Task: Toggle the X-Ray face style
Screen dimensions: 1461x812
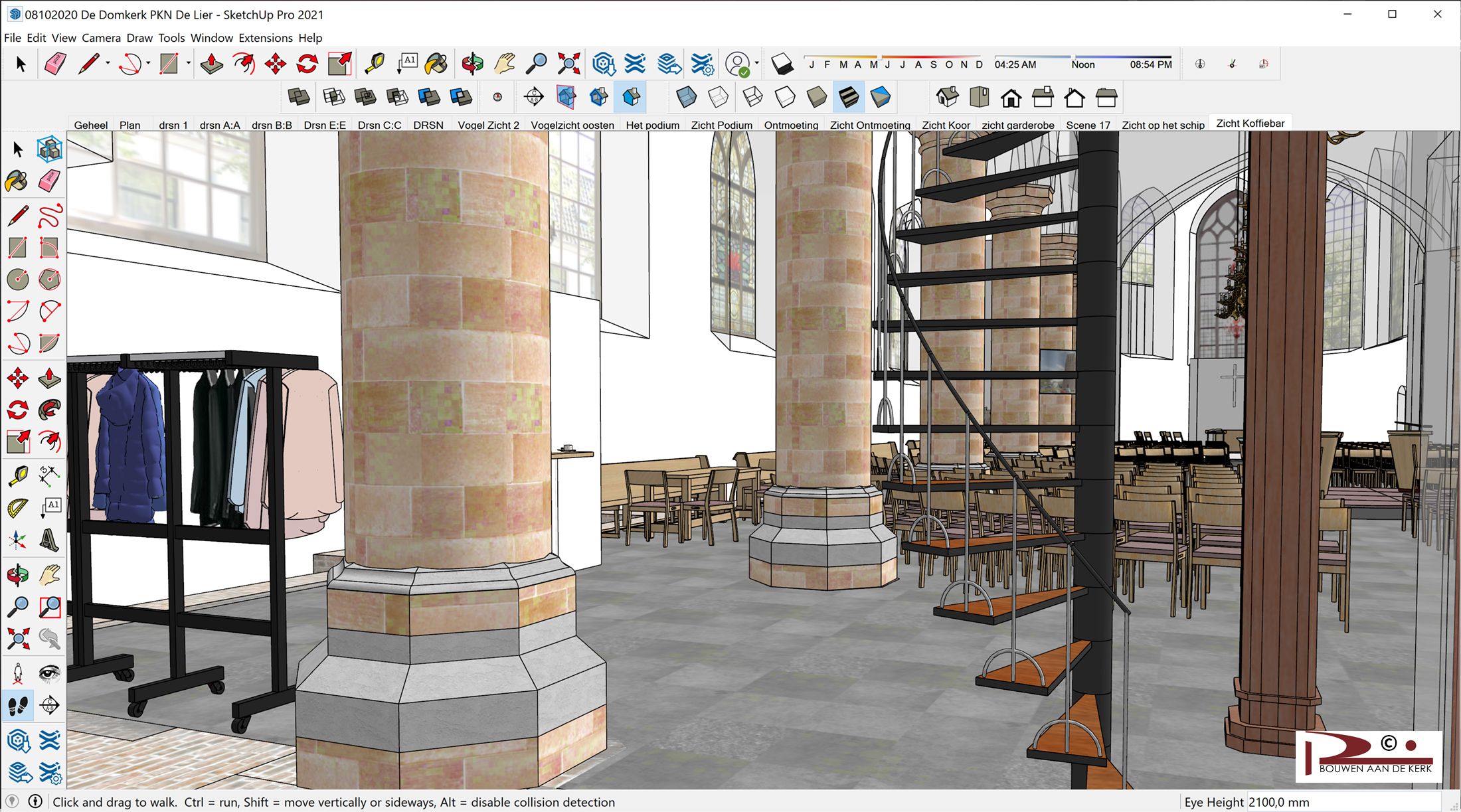Action: (x=686, y=98)
